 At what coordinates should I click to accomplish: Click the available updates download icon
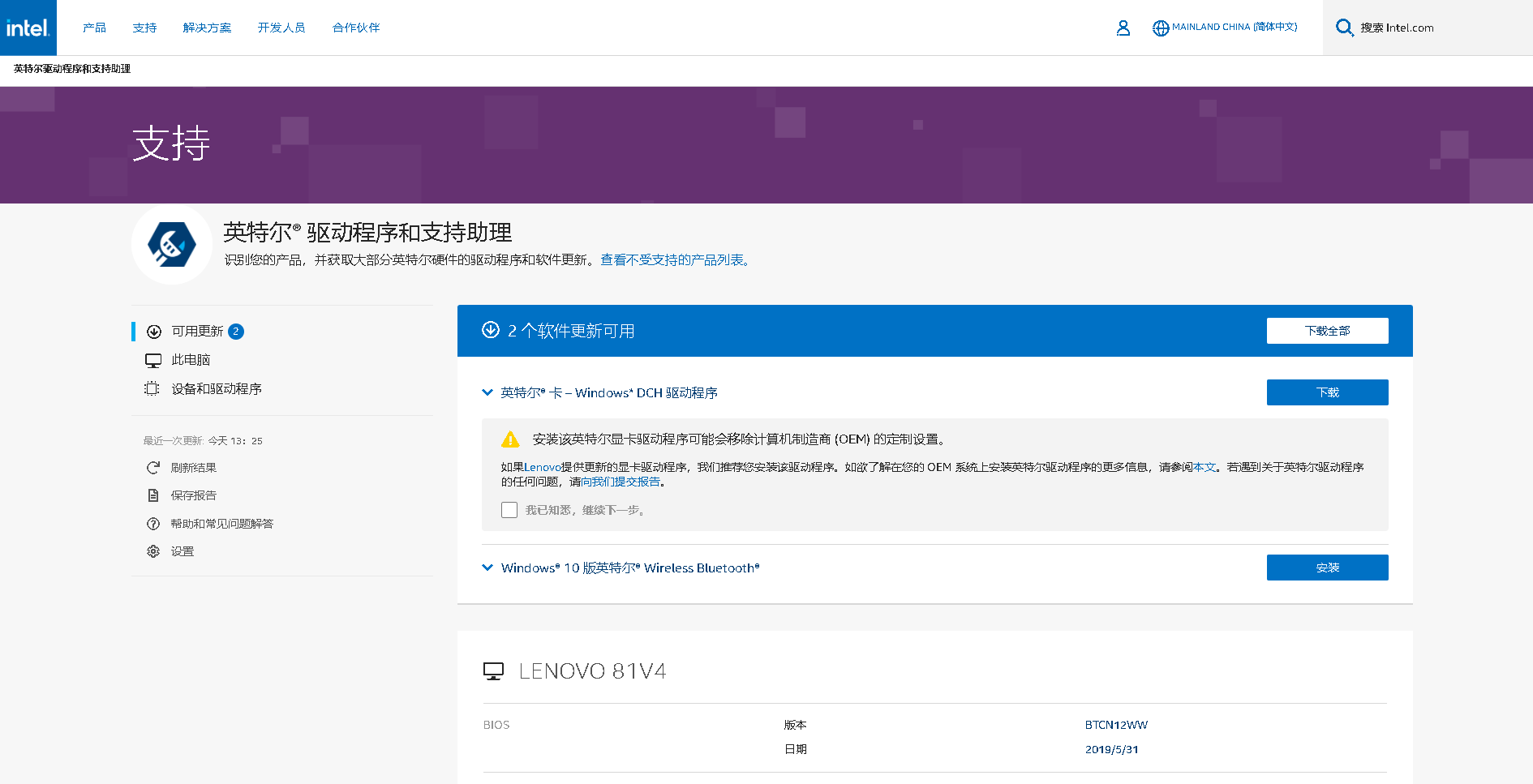(x=153, y=332)
